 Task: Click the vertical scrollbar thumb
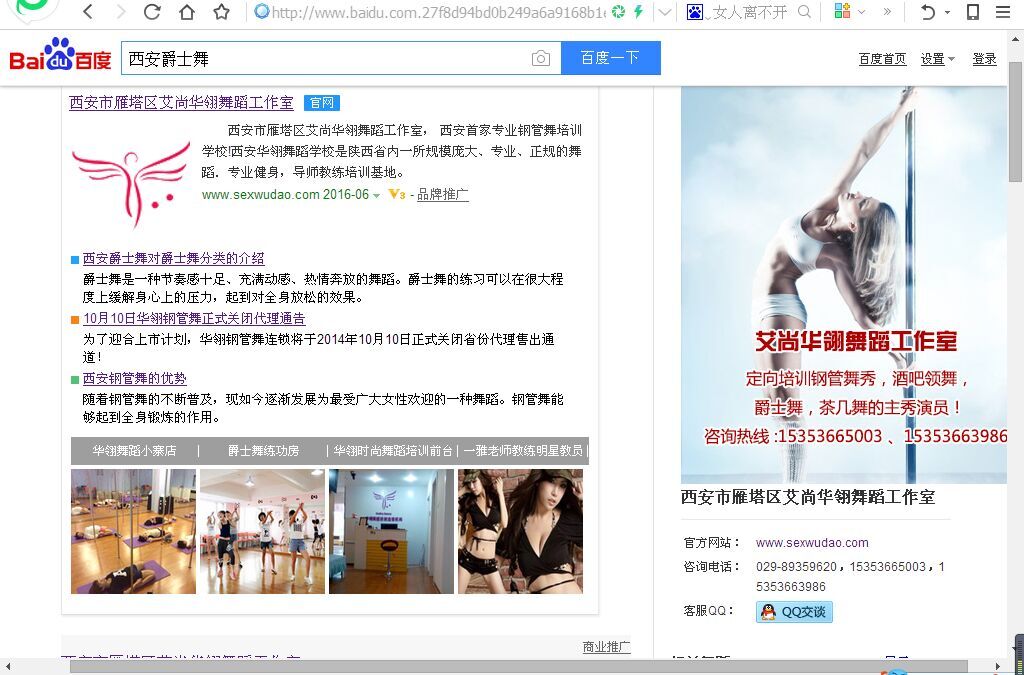coord(1016,122)
